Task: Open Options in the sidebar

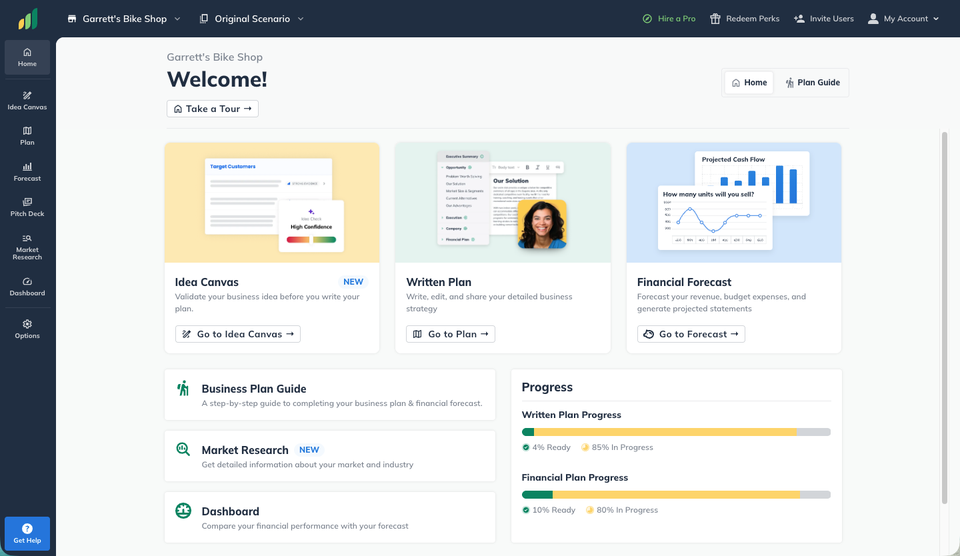Action: [x=27, y=329]
